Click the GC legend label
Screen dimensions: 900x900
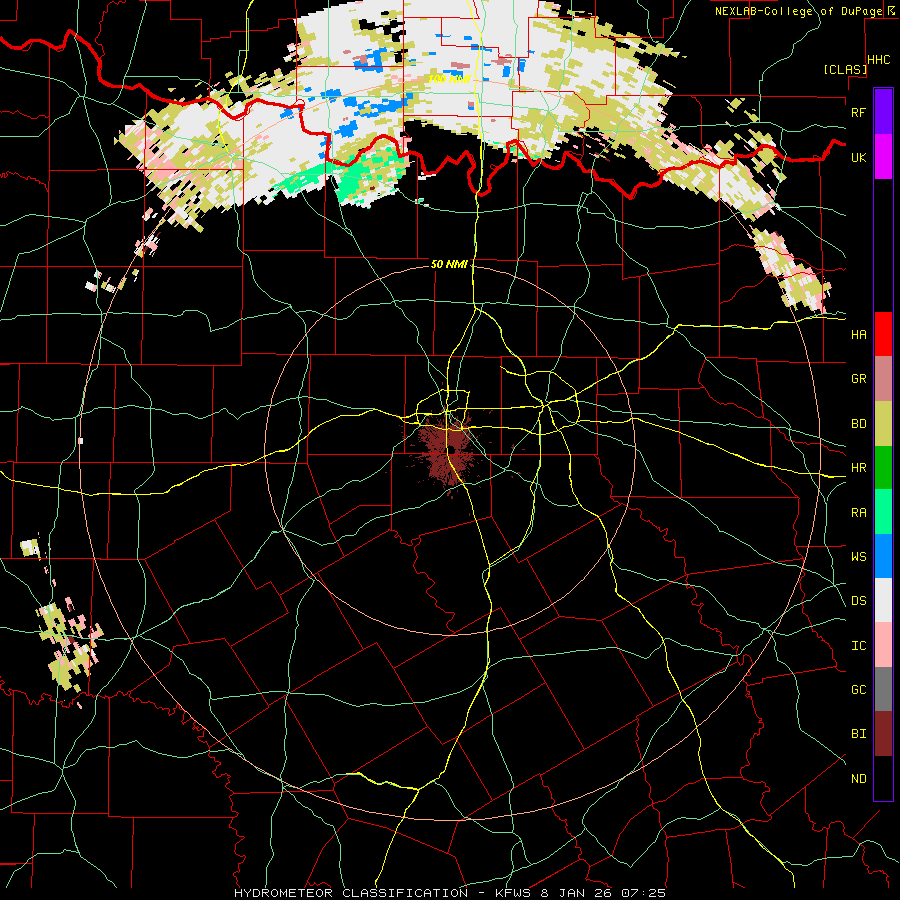(x=858, y=690)
